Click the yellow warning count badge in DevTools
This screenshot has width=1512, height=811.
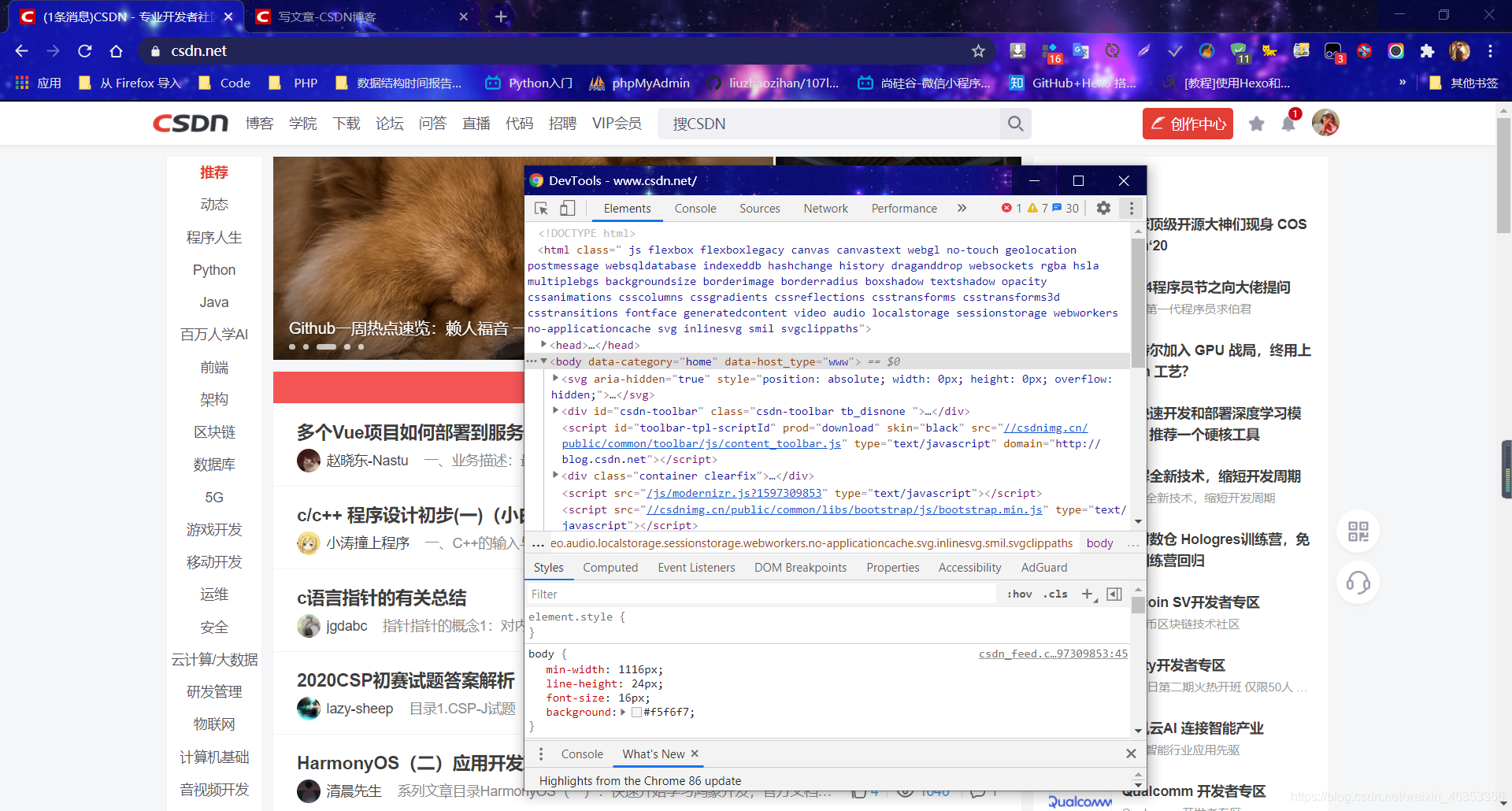[x=1038, y=208]
